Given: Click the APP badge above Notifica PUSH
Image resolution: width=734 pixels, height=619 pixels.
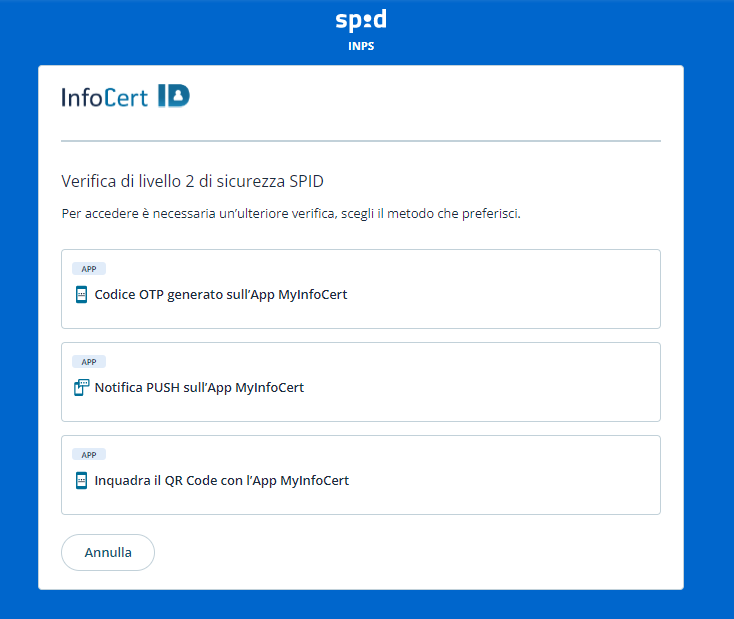Looking at the screenshot, I should [89, 362].
